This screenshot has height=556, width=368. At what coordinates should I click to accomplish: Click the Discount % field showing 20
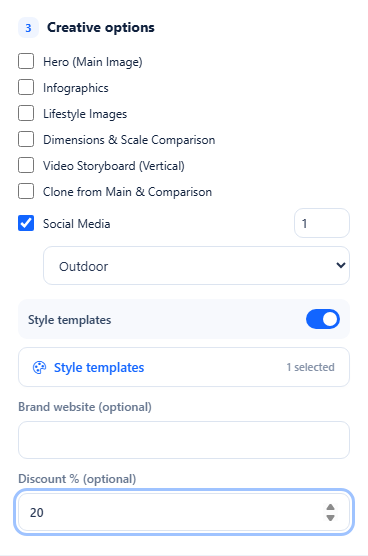tap(184, 512)
